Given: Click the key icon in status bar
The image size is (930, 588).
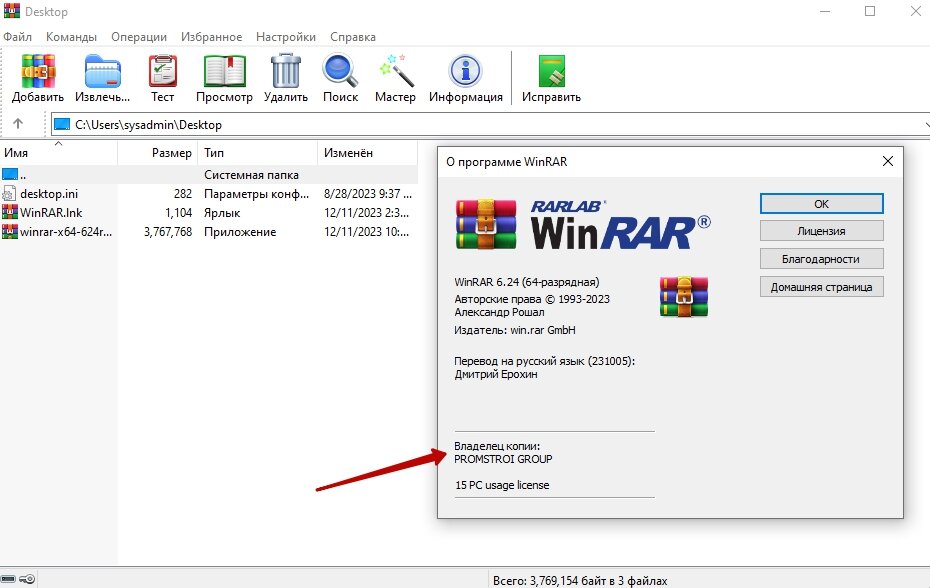Looking at the screenshot, I should pos(27,579).
